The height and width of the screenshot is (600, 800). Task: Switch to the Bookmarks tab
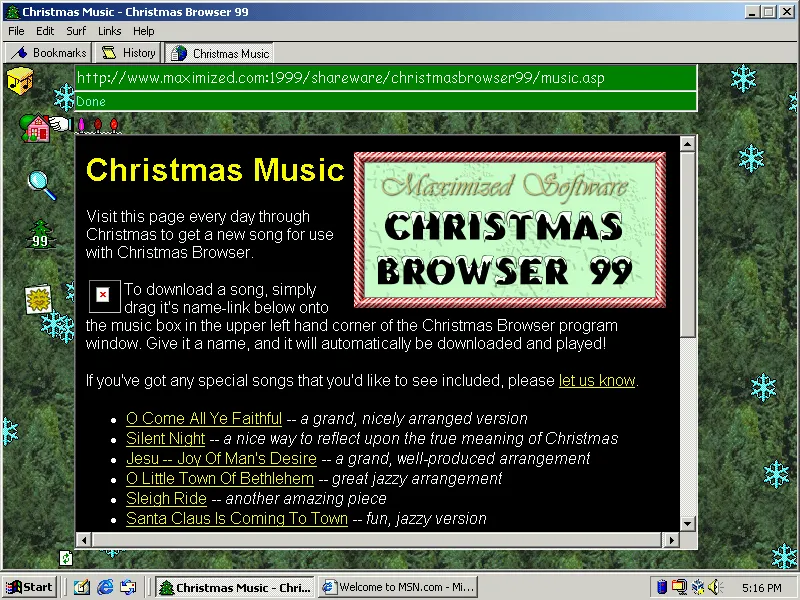click(48, 53)
